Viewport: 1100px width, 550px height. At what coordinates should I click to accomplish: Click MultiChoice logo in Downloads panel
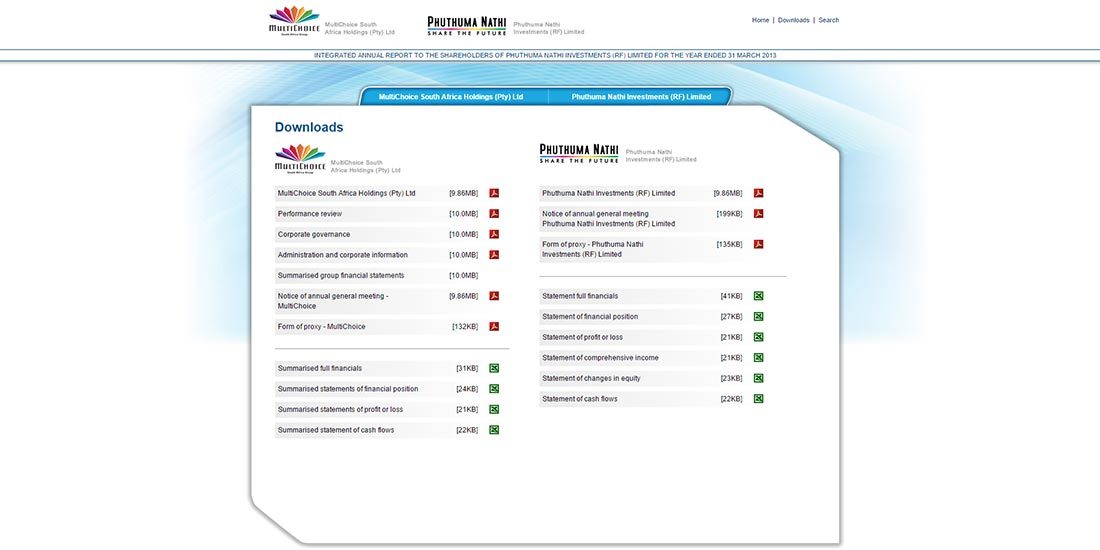300,159
